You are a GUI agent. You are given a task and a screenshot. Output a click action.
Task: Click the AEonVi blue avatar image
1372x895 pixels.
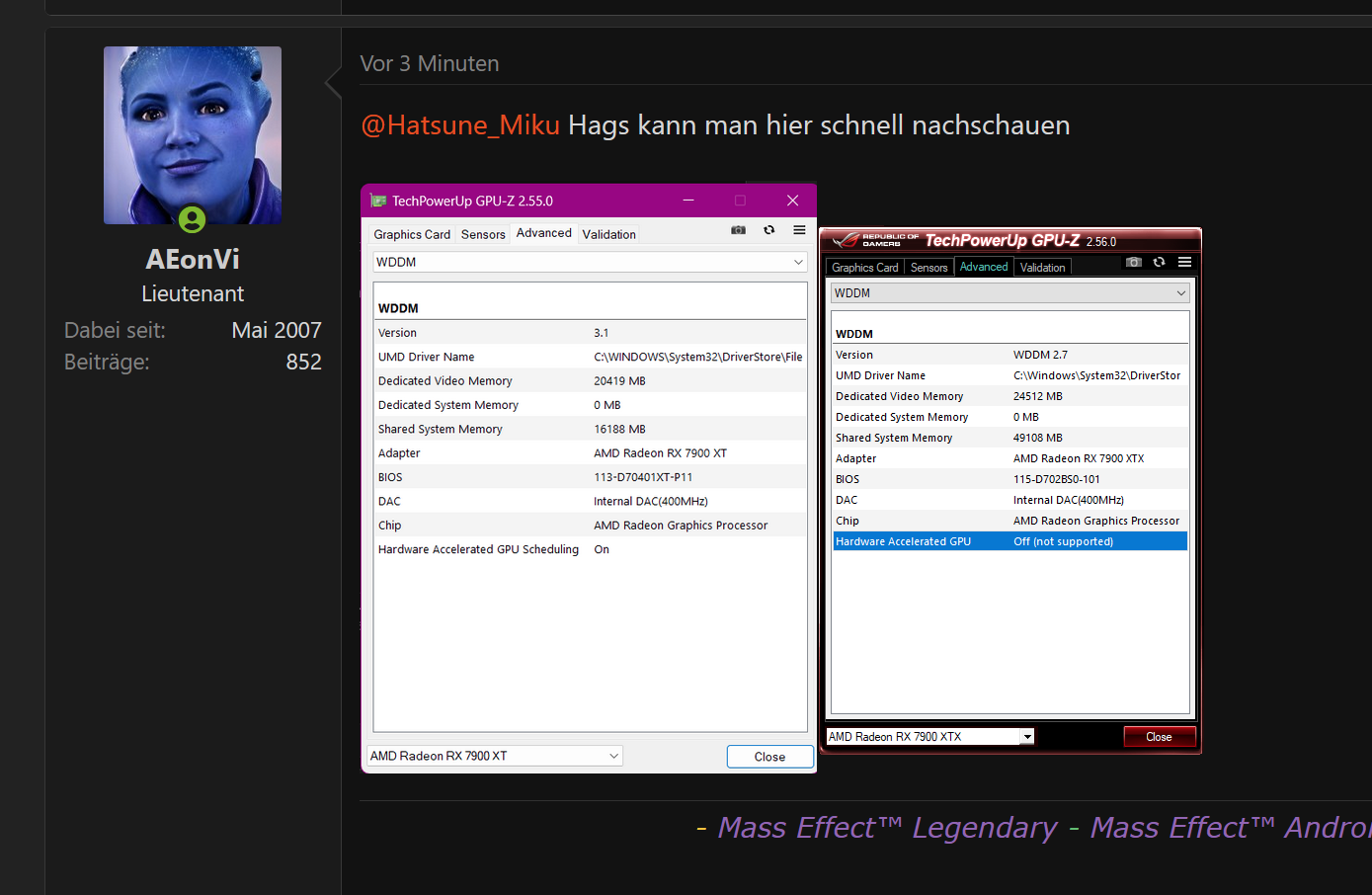point(193,135)
